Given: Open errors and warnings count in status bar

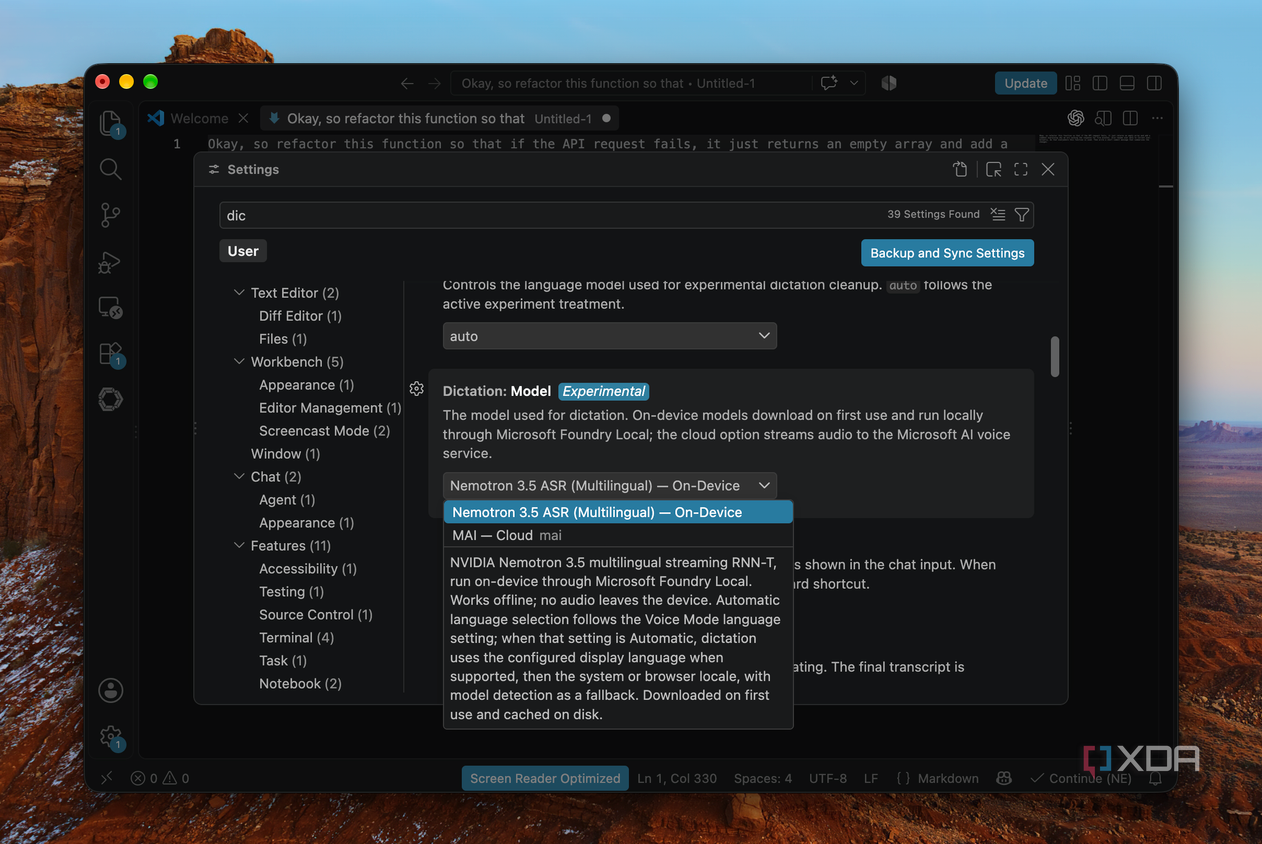Looking at the screenshot, I should [160, 778].
